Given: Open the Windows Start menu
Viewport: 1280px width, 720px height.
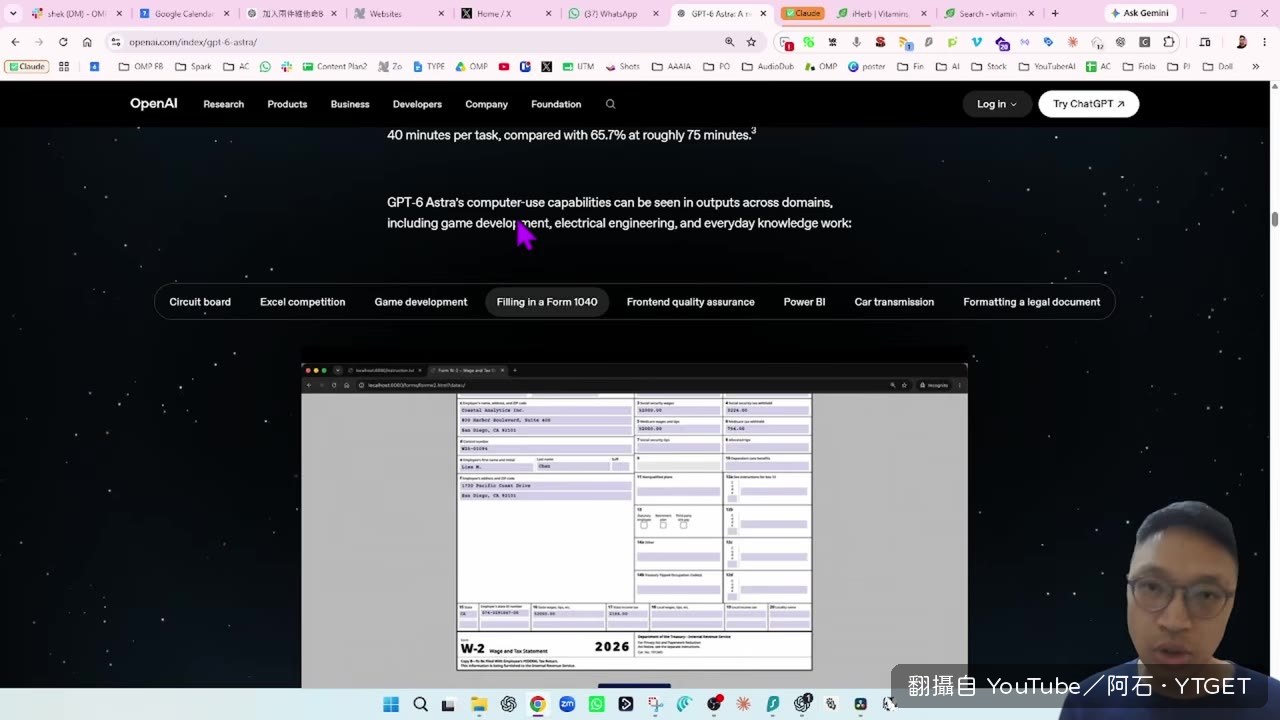Looking at the screenshot, I should pos(391,704).
